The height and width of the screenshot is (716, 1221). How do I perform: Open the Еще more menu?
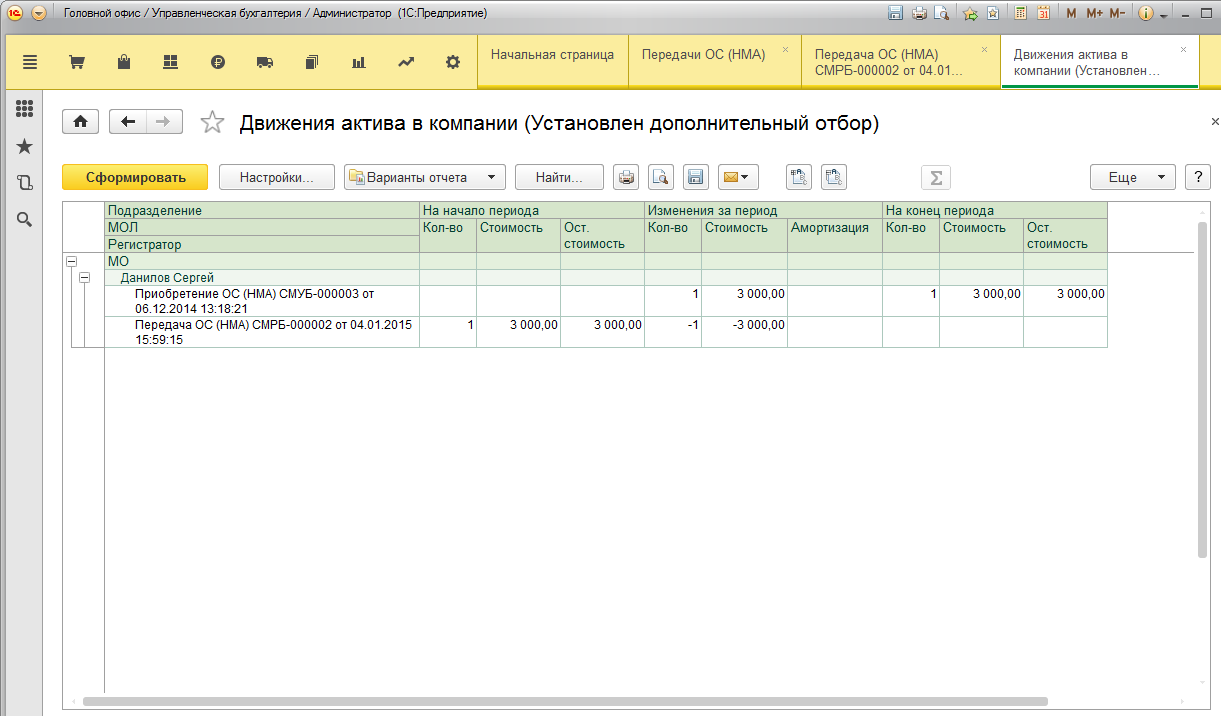tap(1133, 177)
